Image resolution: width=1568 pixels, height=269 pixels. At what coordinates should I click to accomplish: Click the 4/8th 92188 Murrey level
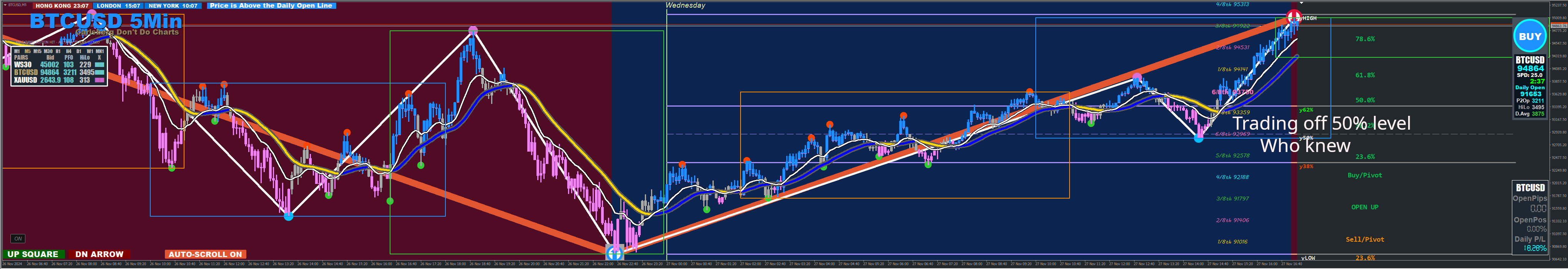[x=1232, y=177]
